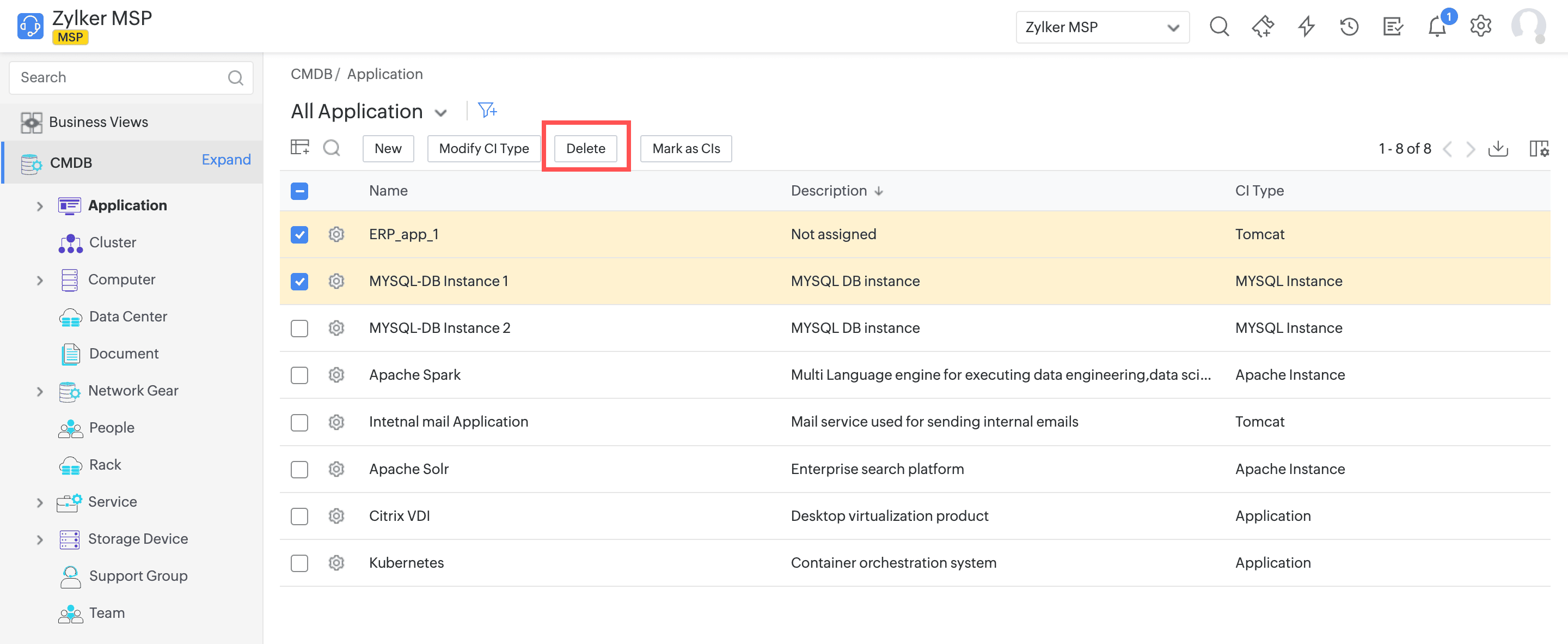Click the quick actions lightning icon
This screenshot has width=1568, height=644.
click(x=1306, y=27)
